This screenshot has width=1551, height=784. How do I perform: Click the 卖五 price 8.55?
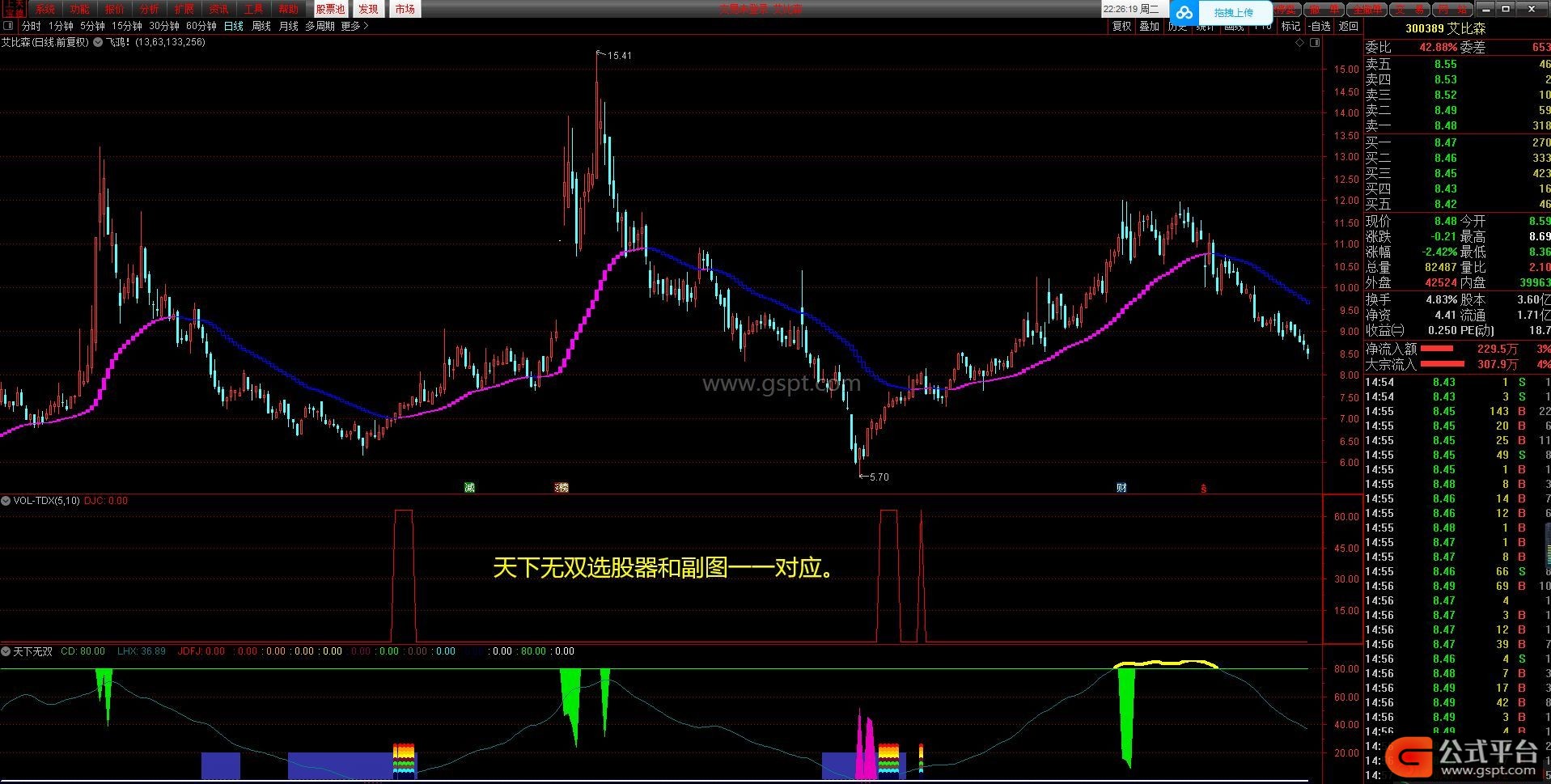[x=1445, y=64]
